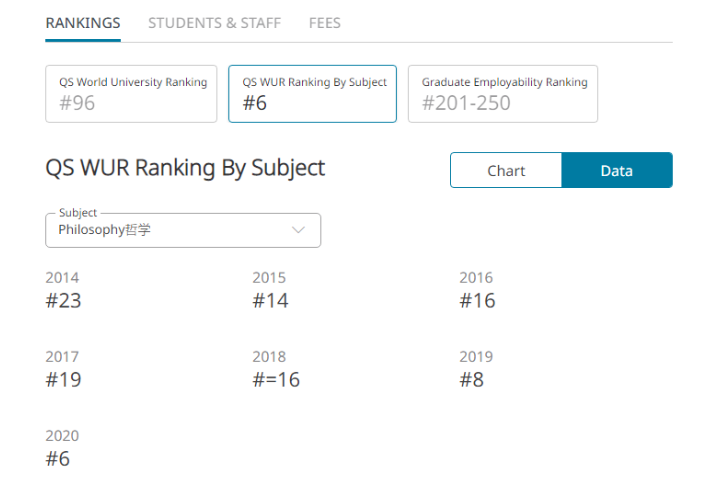Click the 2015 ranking value #14

click(x=270, y=301)
